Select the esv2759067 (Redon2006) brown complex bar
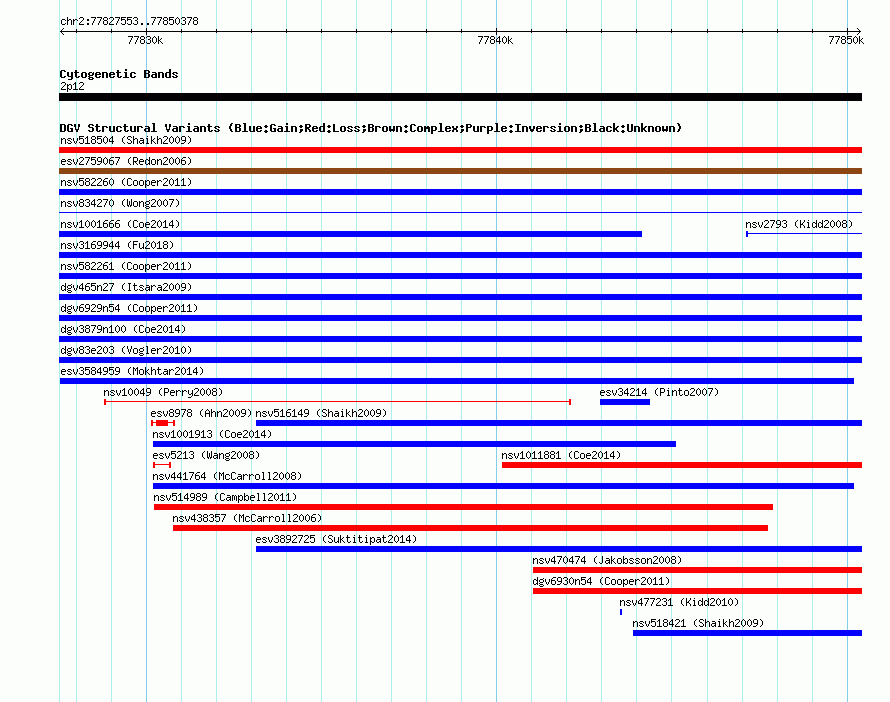This screenshot has width=890, height=702. click(x=460, y=171)
